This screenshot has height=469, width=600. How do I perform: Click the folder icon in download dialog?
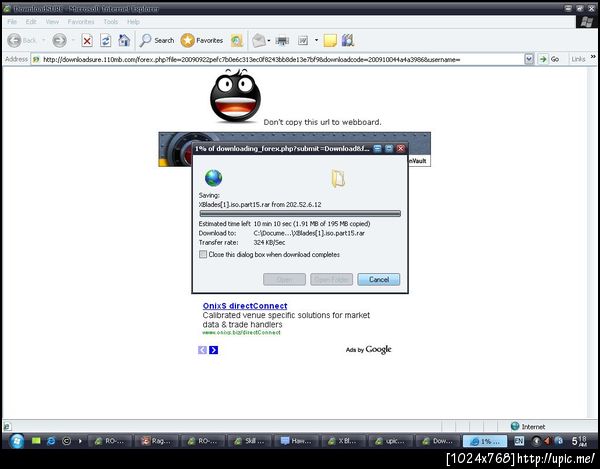[338, 178]
